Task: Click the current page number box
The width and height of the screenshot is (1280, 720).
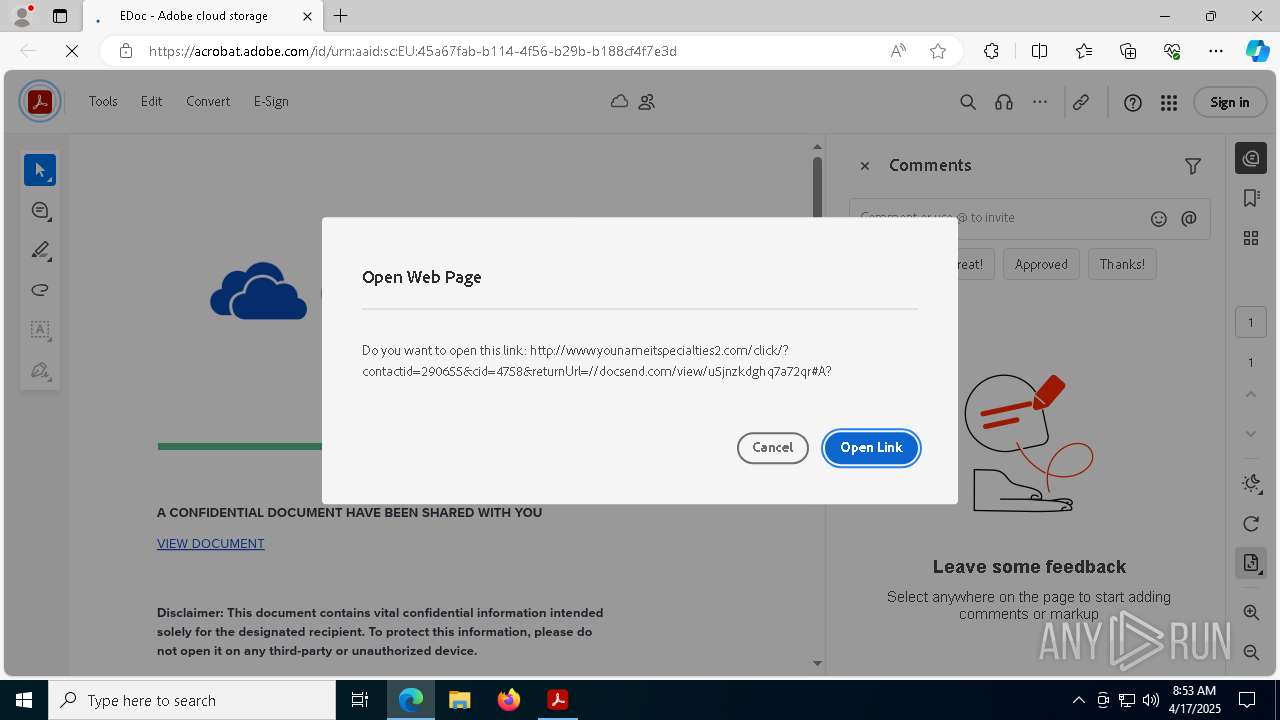Action: pyautogui.click(x=1250, y=322)
